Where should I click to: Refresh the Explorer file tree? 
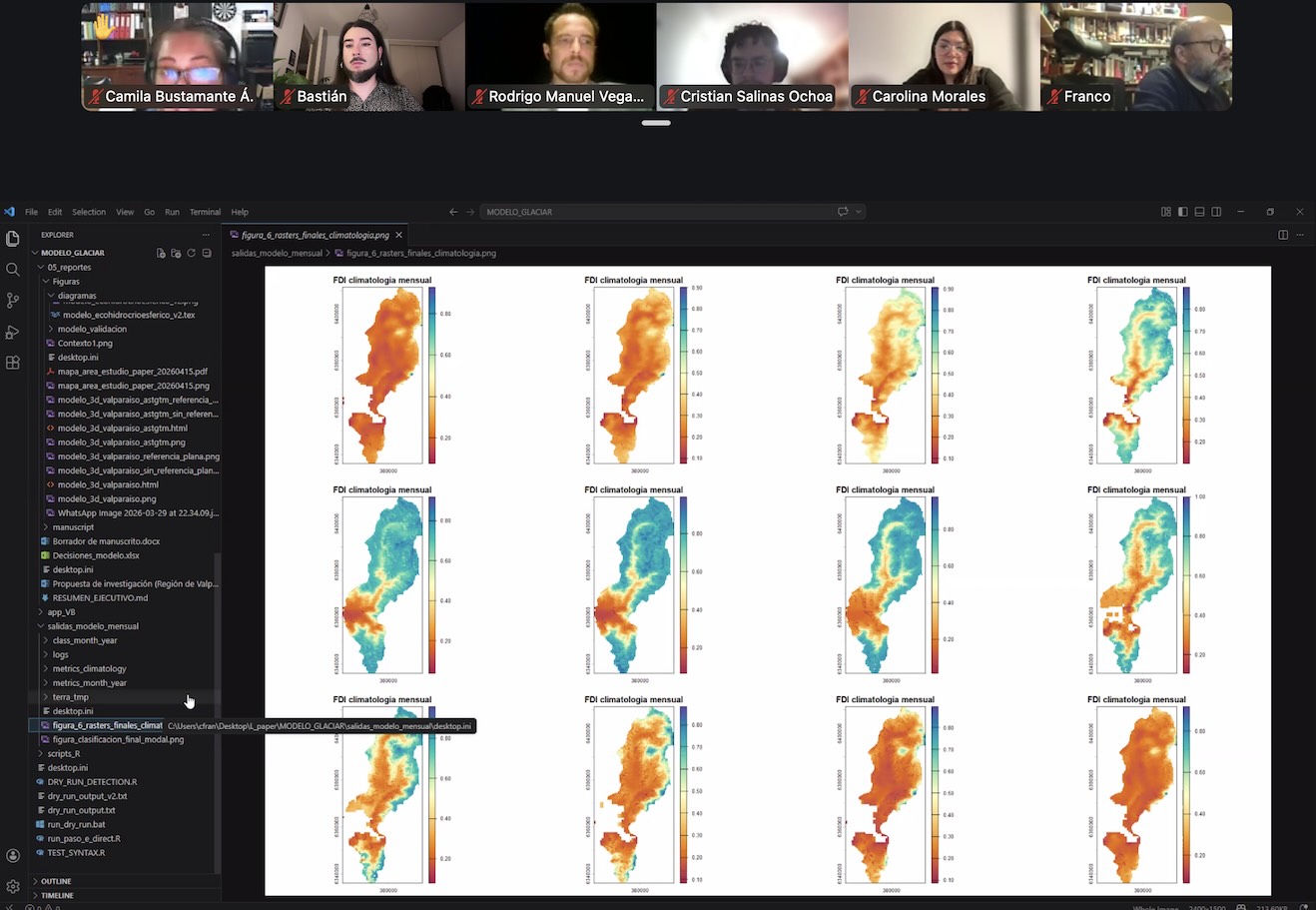191,253
